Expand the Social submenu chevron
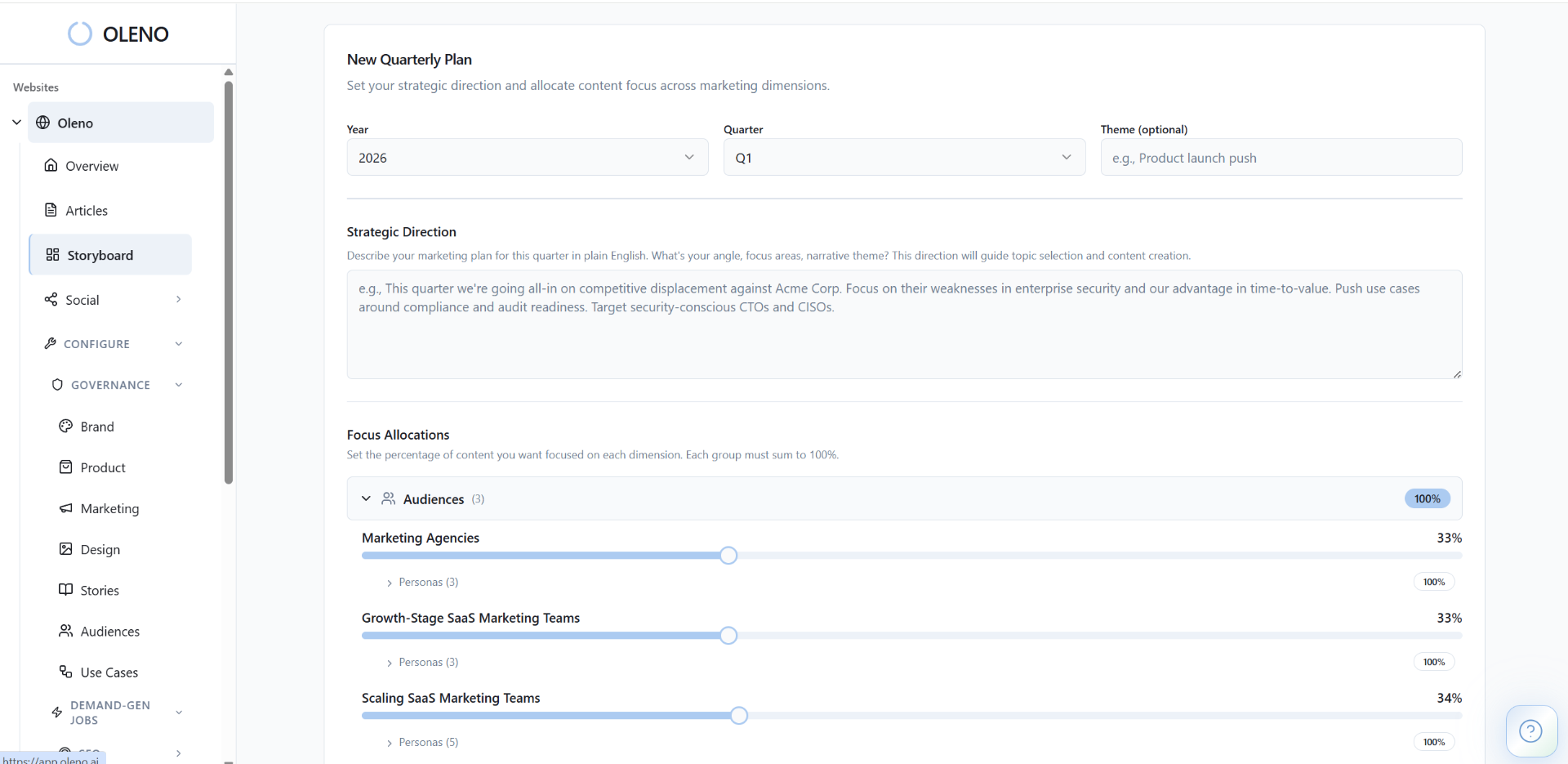Viewport: 1568px width, 764px height. (179, 299)
